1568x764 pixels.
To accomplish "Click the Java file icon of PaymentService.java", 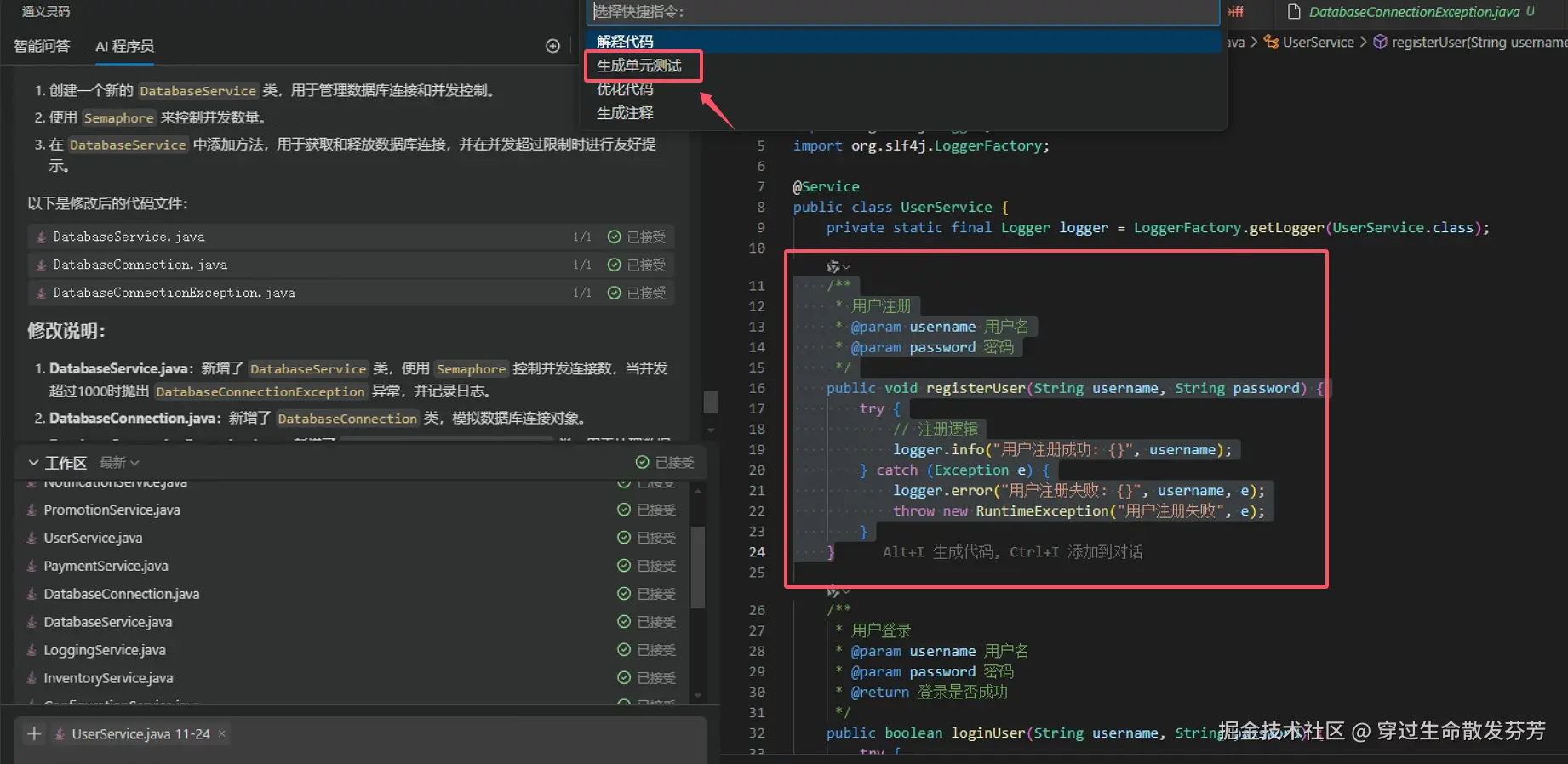I will coord(31,566).
